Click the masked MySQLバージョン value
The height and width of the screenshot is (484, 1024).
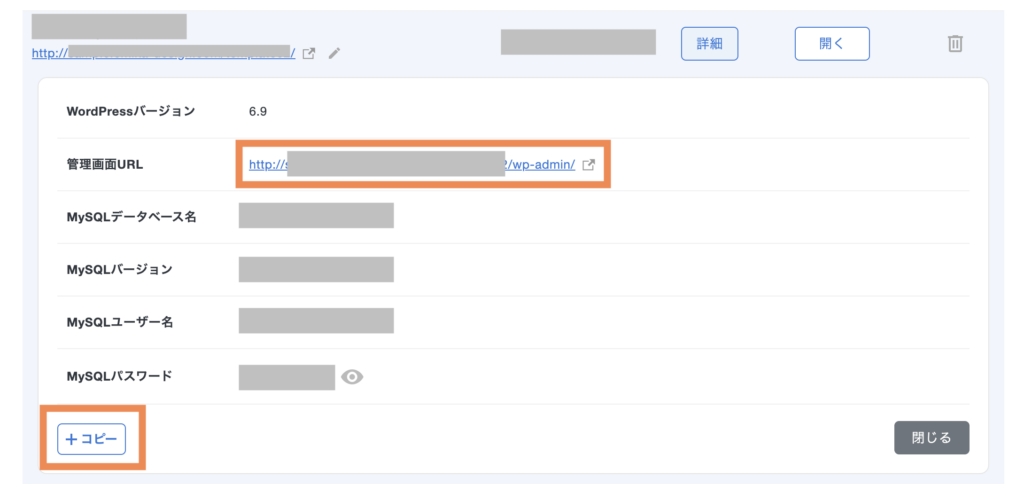coord(316,269)
